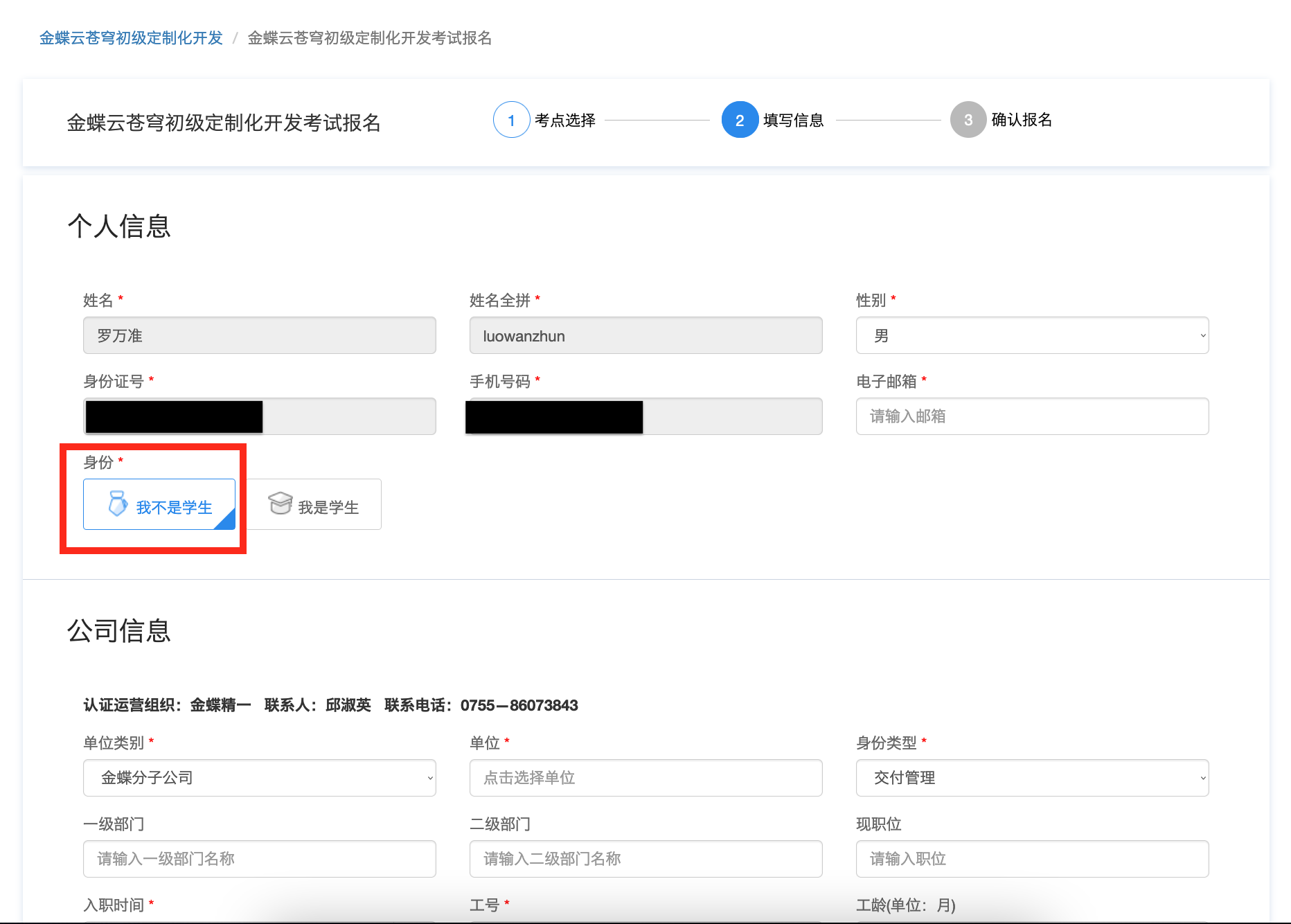Click the 公司信息 section heading
The height and width of the screenshot is (924, 1291).
tap(119, 630)
